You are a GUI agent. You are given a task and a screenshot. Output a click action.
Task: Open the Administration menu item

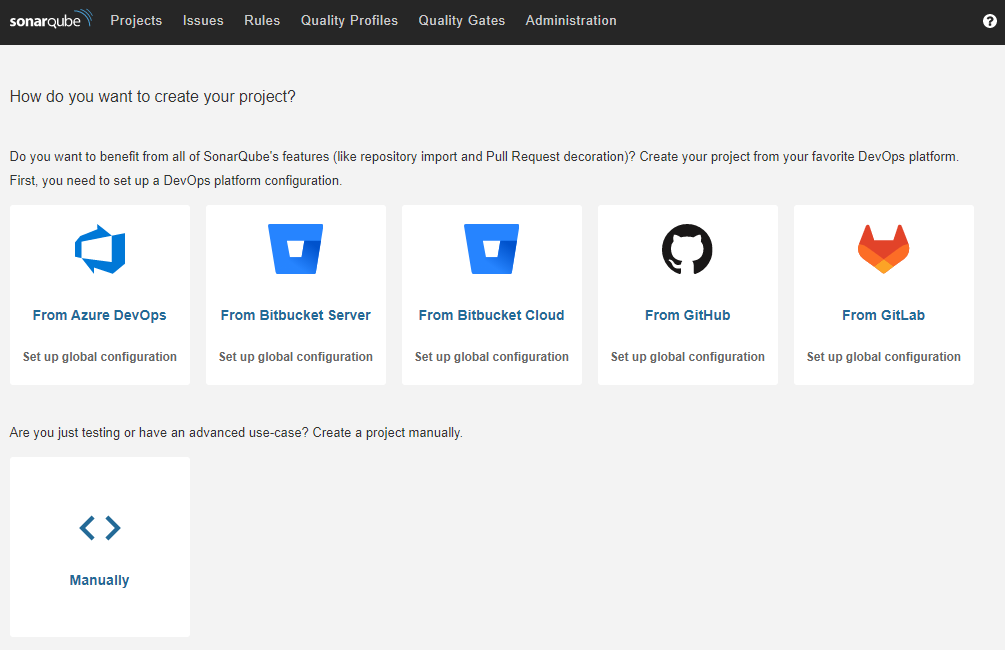[571, 21]
